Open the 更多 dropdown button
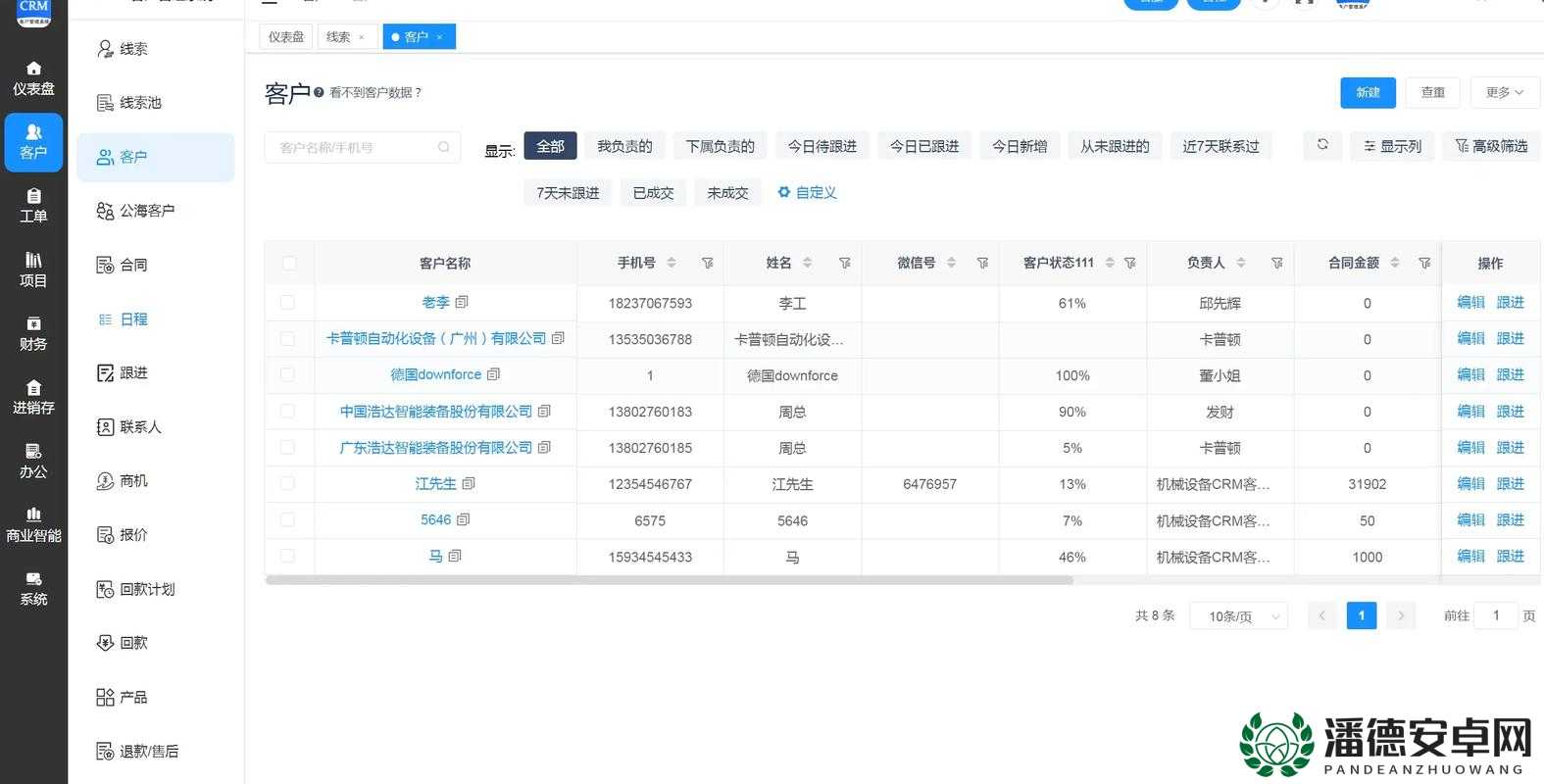The image size is (1544, 784). (1505, 92)
